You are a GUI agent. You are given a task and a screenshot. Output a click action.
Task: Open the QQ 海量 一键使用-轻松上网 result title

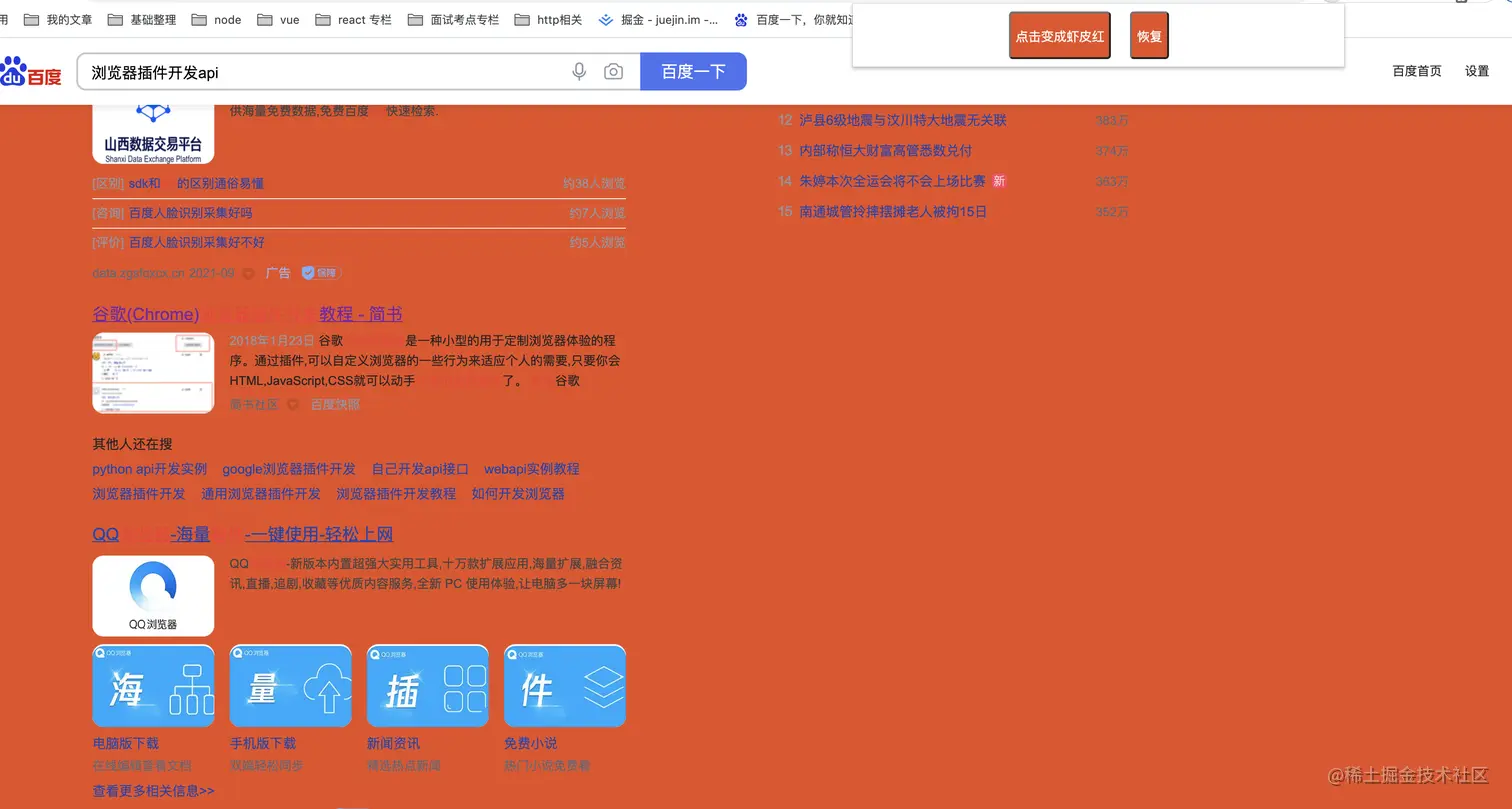(x=242, y=534)
